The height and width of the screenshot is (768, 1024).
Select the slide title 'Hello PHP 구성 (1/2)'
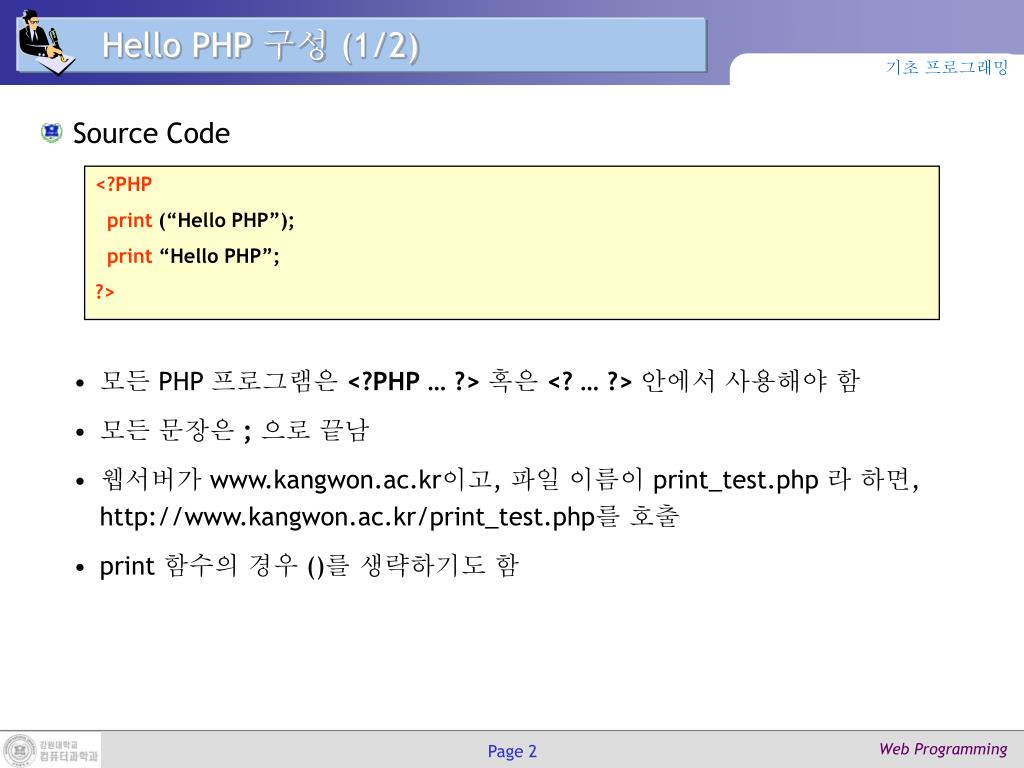[x=260, y=46]
